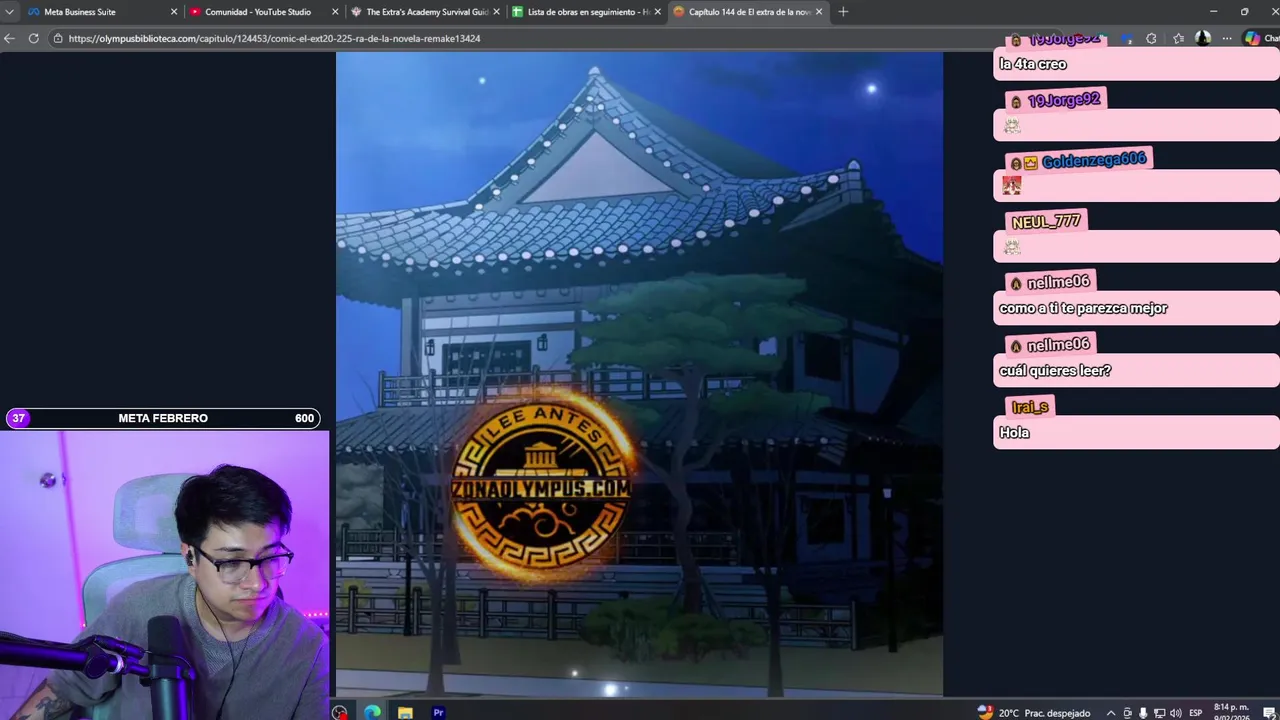Viewport: 1280px width, 720px height.
Task: View site information padlock icon
Action: (x=59, y=38)
